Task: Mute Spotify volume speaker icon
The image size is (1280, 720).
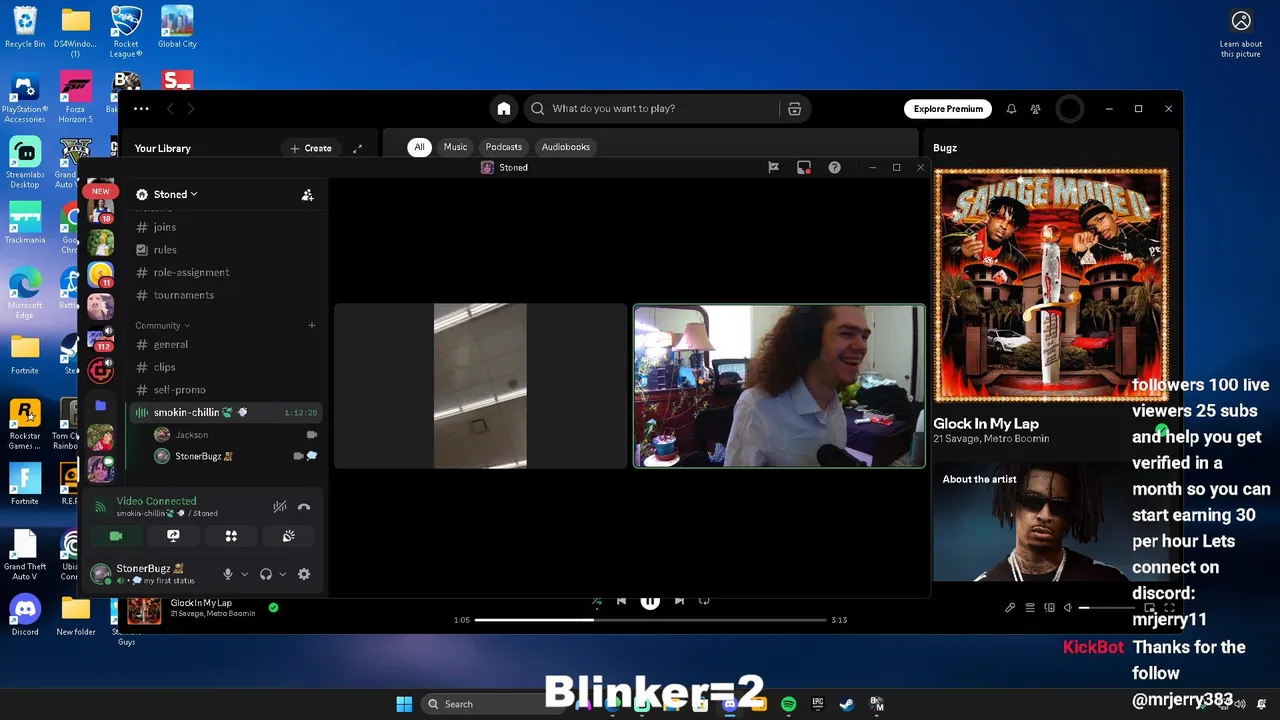Action: point(1067,607)
